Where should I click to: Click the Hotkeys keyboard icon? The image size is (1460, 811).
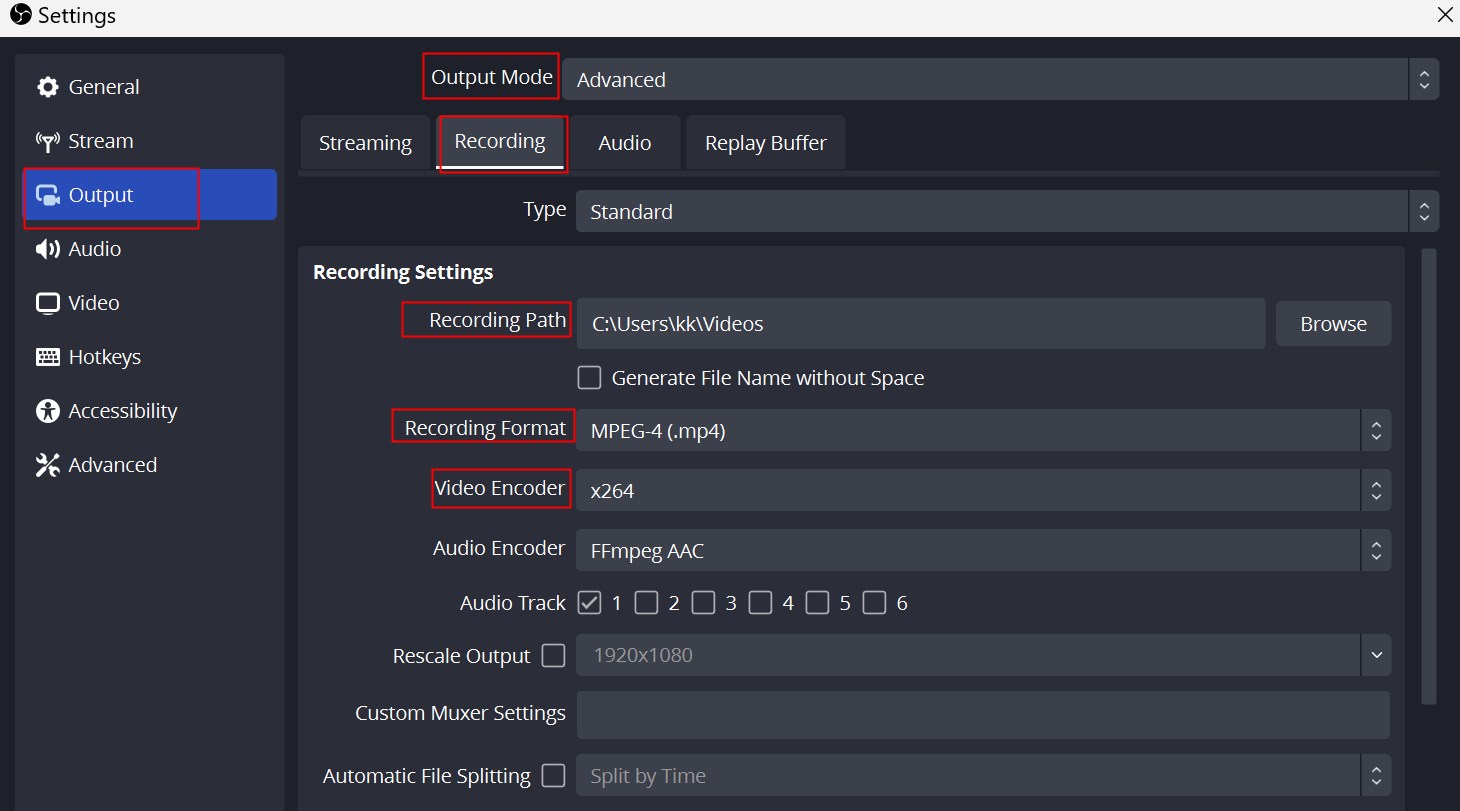[47, 357]
